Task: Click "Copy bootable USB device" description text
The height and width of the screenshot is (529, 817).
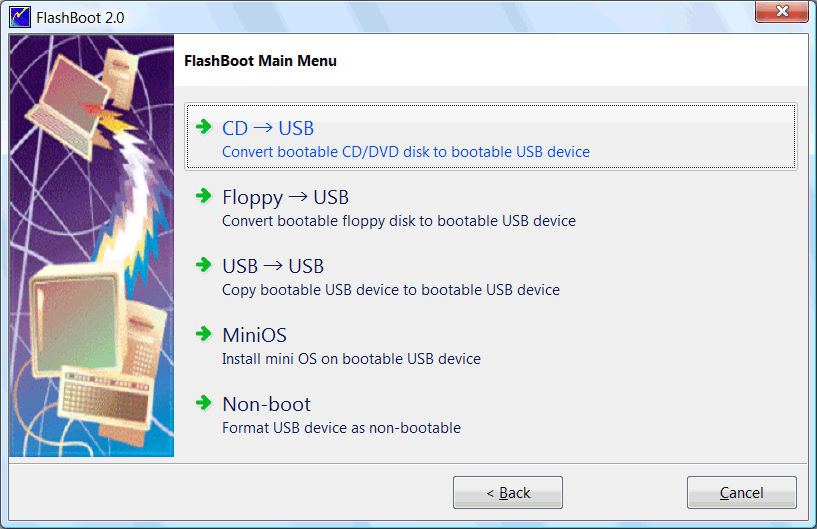Action: coord(390,290)
